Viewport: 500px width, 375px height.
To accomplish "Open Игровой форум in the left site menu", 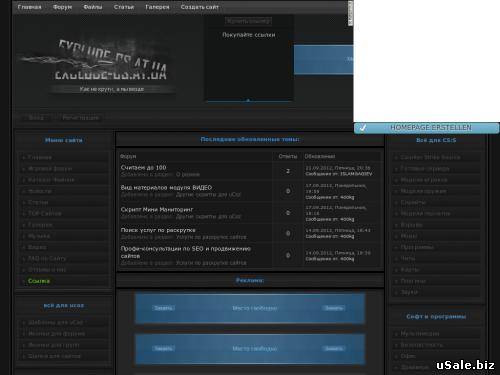I will point(50,169).
